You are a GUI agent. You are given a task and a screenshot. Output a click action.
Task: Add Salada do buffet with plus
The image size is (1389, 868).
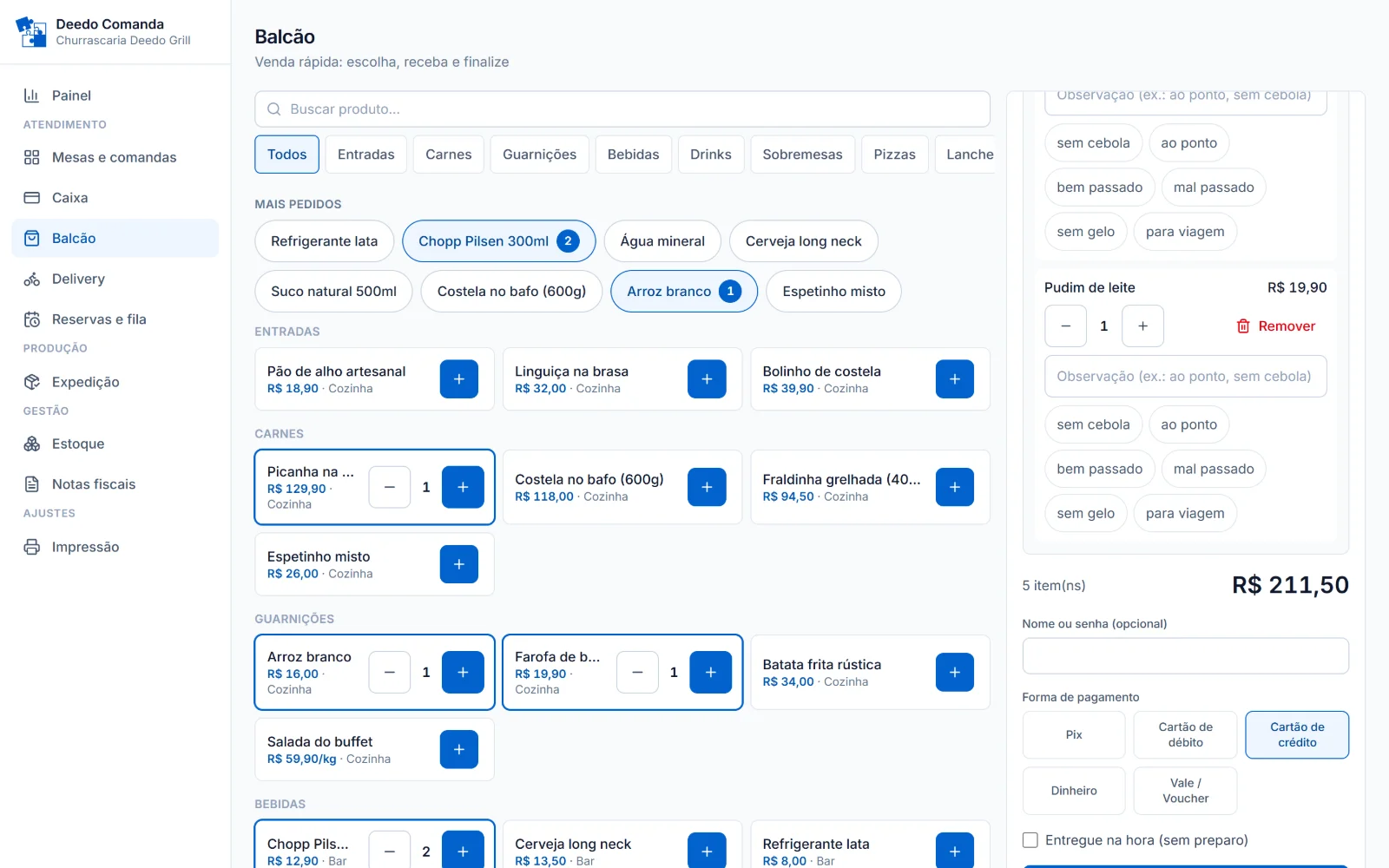tap(459, 749)
